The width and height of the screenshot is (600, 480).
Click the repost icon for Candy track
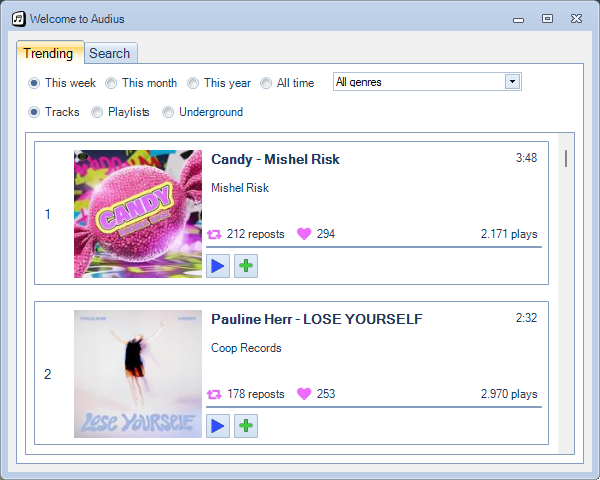coord(214,234)
